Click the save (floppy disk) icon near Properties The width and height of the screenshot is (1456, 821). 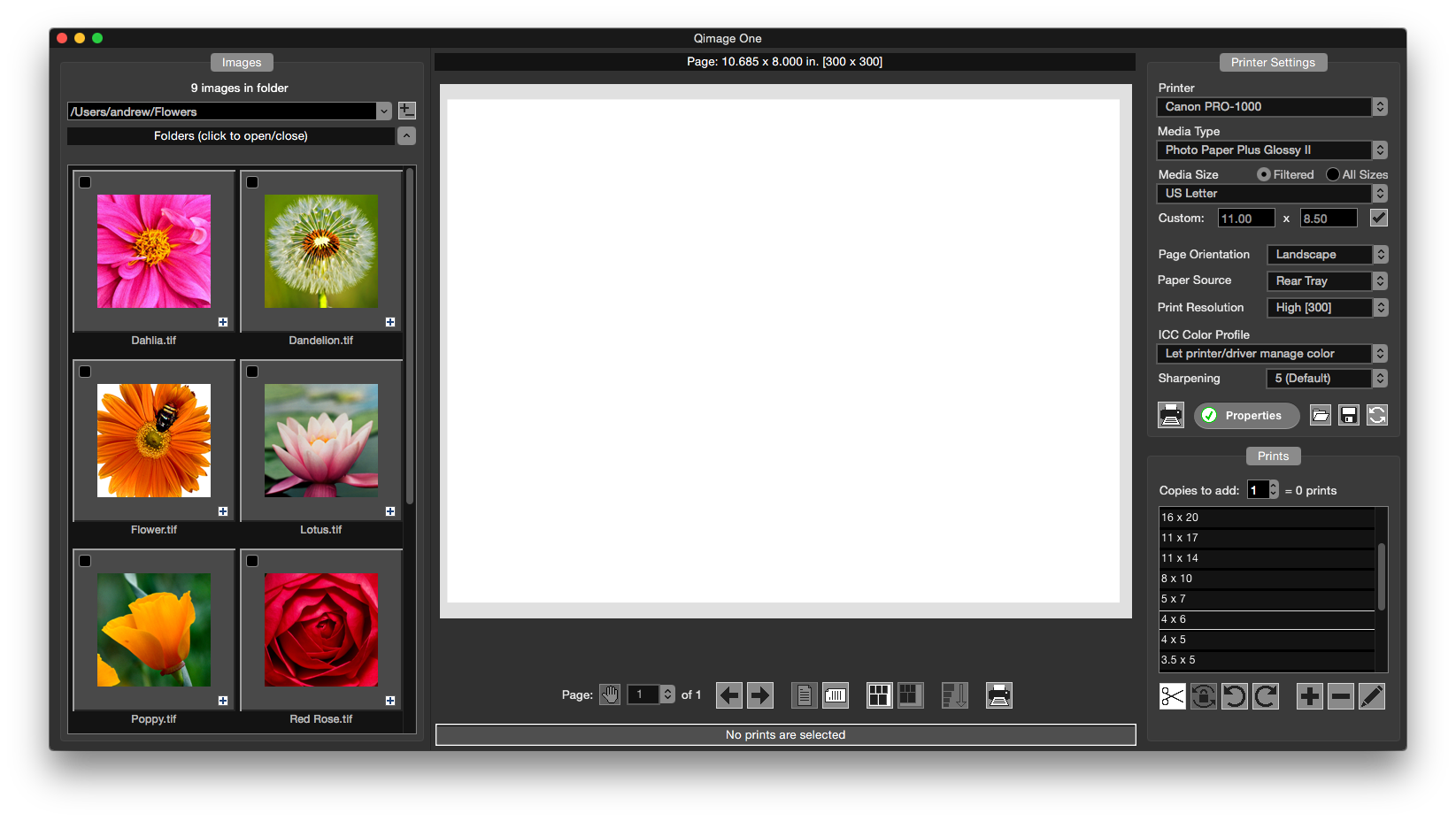1348,415
